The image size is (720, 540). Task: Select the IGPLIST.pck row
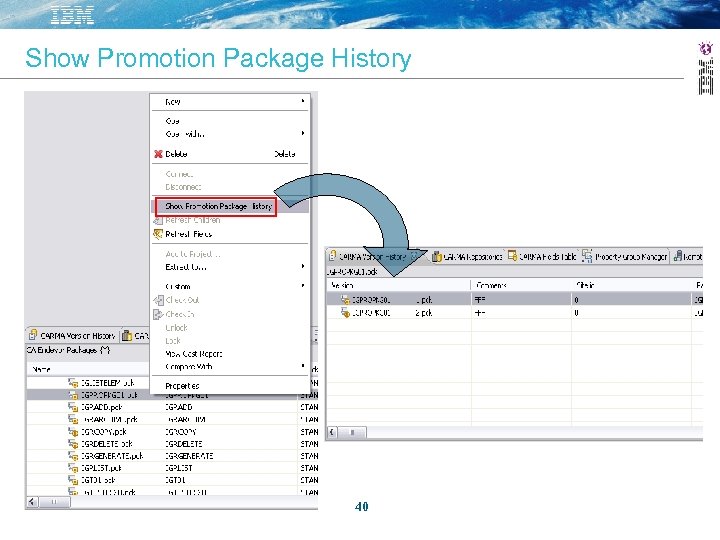pyautogui.click(x=172, y=468)
